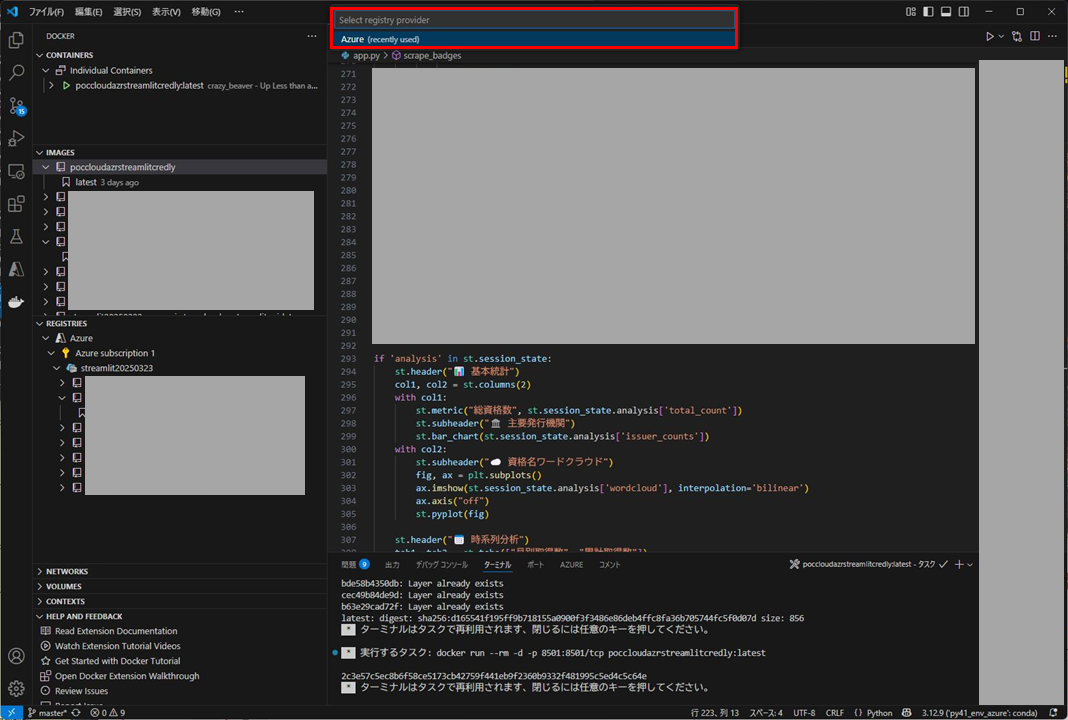The width and height of the screenshot is (1068, 720).
Task: Open the Search view icon
Action: 16,73
